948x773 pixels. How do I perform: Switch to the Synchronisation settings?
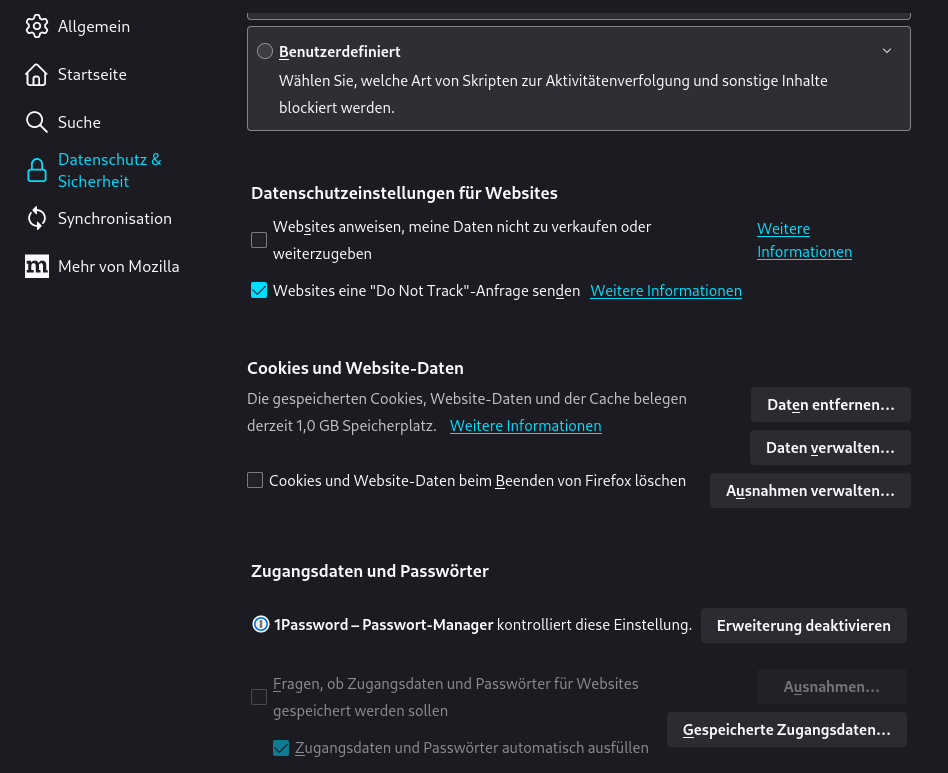(114, 218)
